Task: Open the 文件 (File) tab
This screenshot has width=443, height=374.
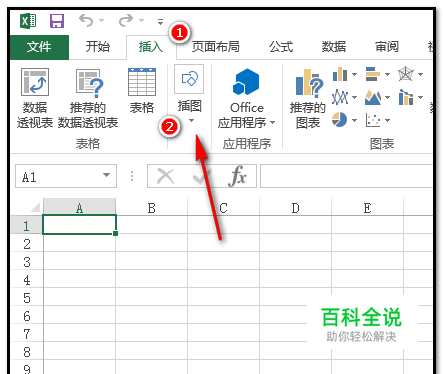Action: point(39,47)
